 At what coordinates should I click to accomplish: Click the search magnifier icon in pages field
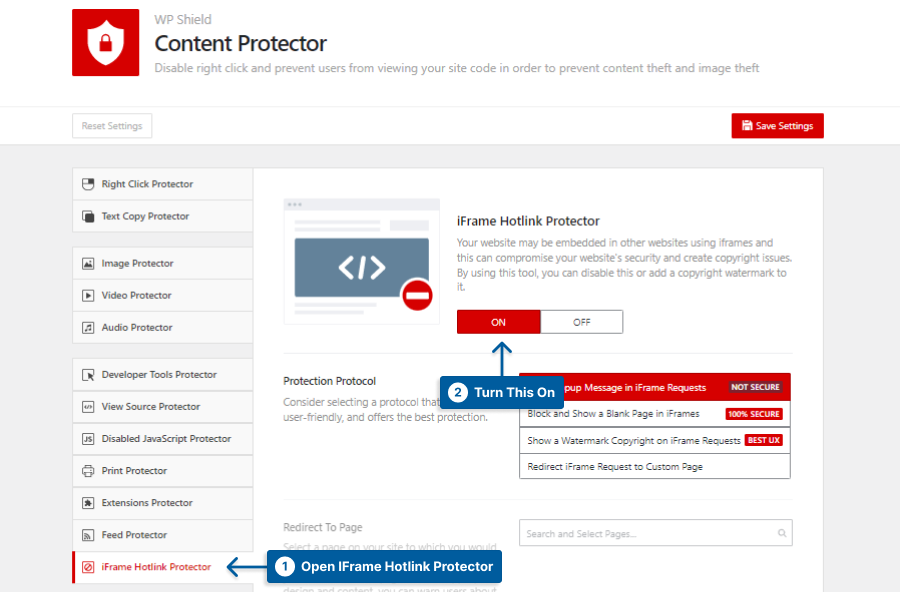[781, 533]
